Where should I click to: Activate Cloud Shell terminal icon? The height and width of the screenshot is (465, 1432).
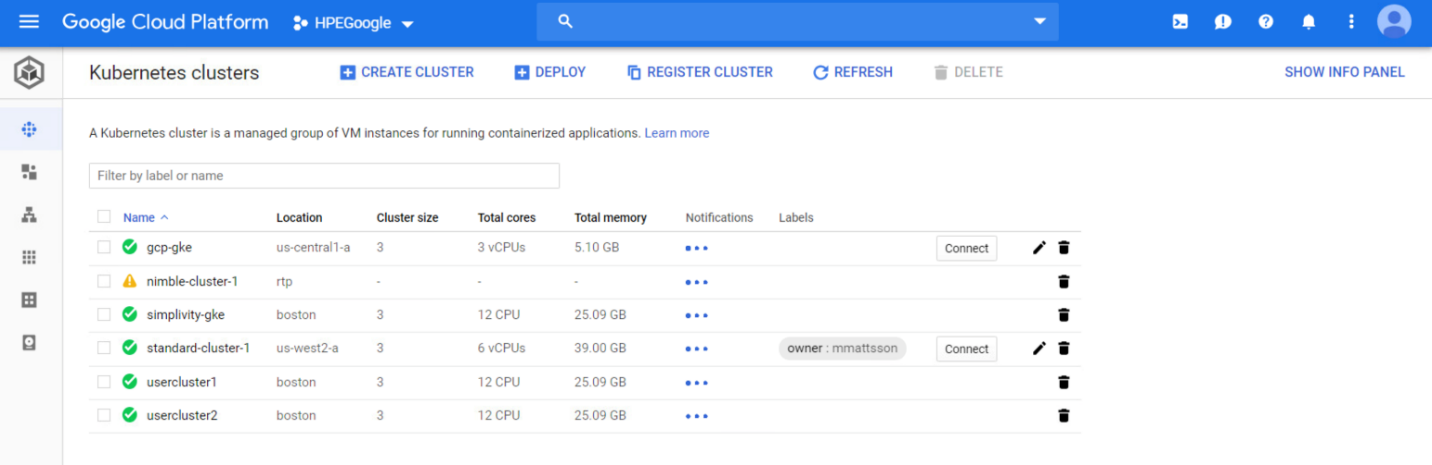click(1180, 22)
